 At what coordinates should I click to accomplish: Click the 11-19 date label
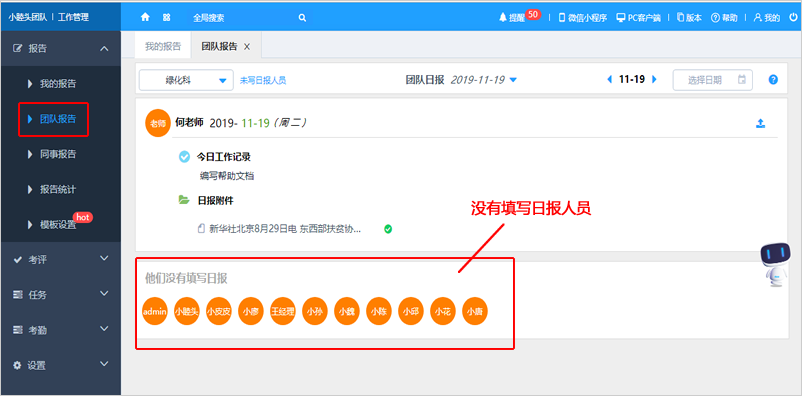(632, 79)
